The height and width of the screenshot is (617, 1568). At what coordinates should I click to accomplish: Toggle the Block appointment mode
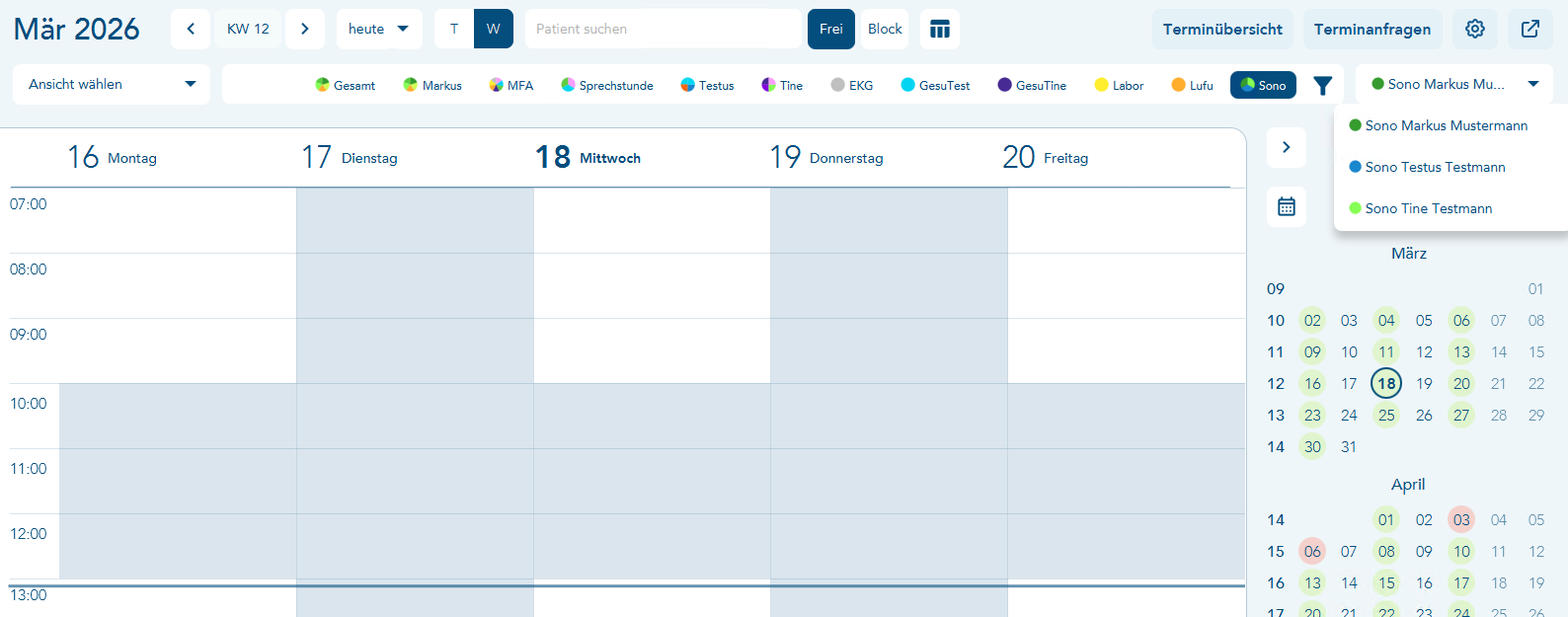[x=885, y=30]
